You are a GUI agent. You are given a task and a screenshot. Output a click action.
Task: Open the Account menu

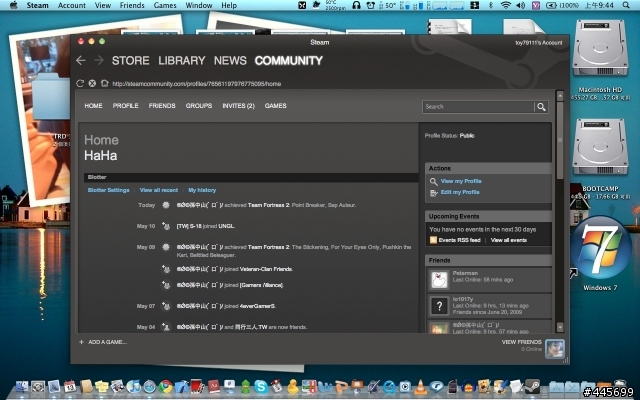tap(72, 5)
